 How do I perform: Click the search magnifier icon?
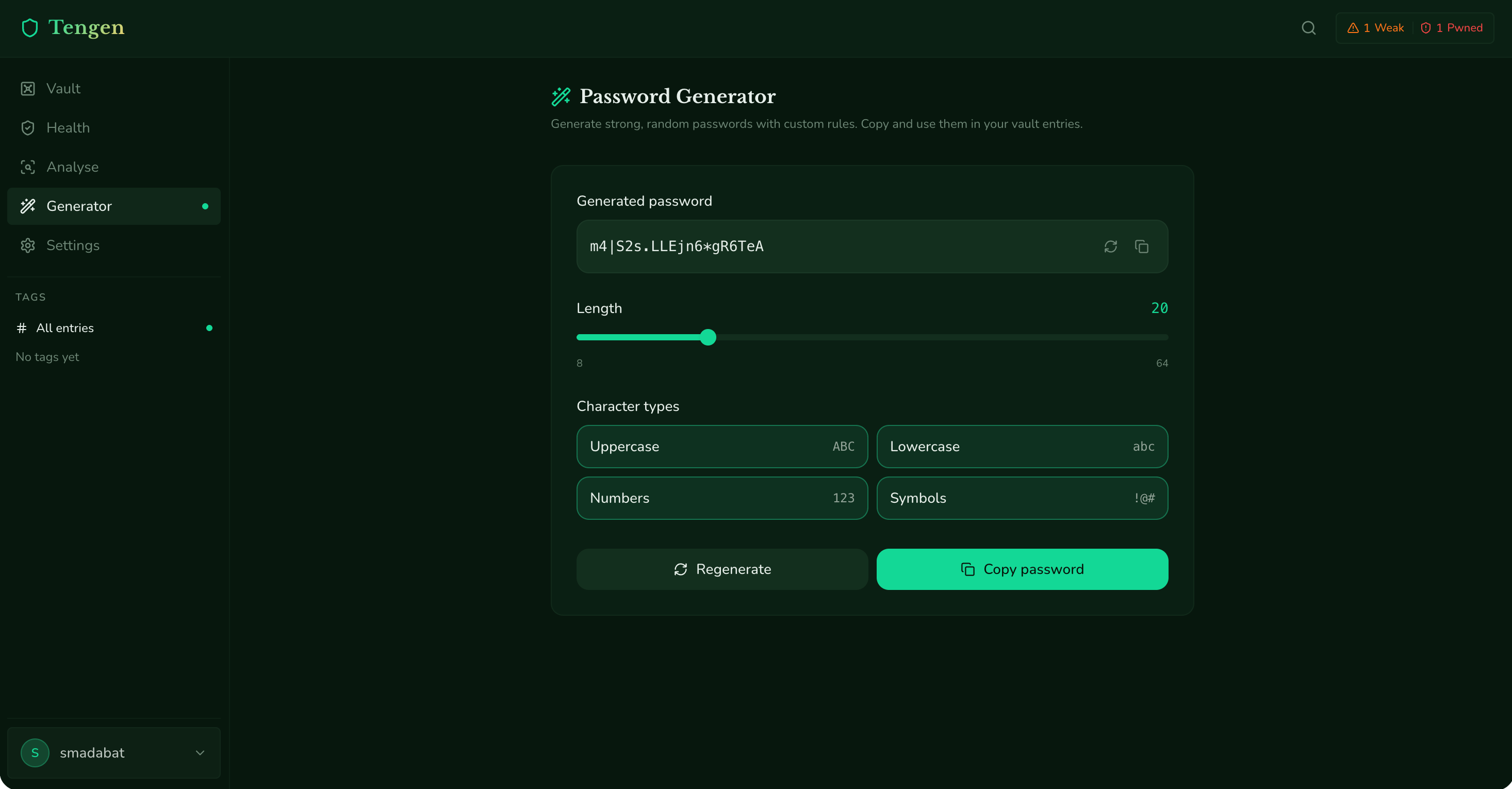coord(1308,28)
